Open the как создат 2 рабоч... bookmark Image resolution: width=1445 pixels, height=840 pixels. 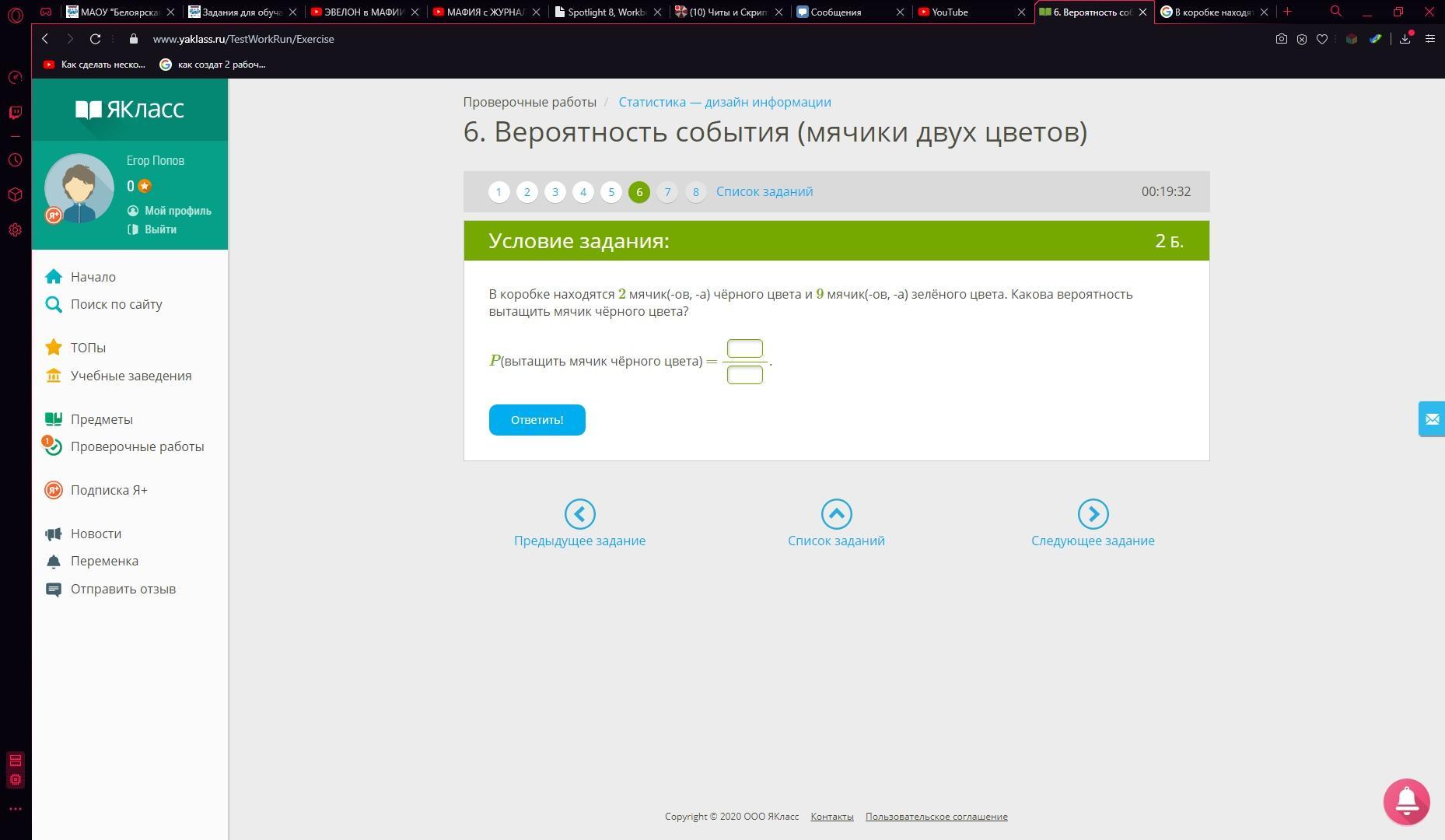click(x=213, y=65)
